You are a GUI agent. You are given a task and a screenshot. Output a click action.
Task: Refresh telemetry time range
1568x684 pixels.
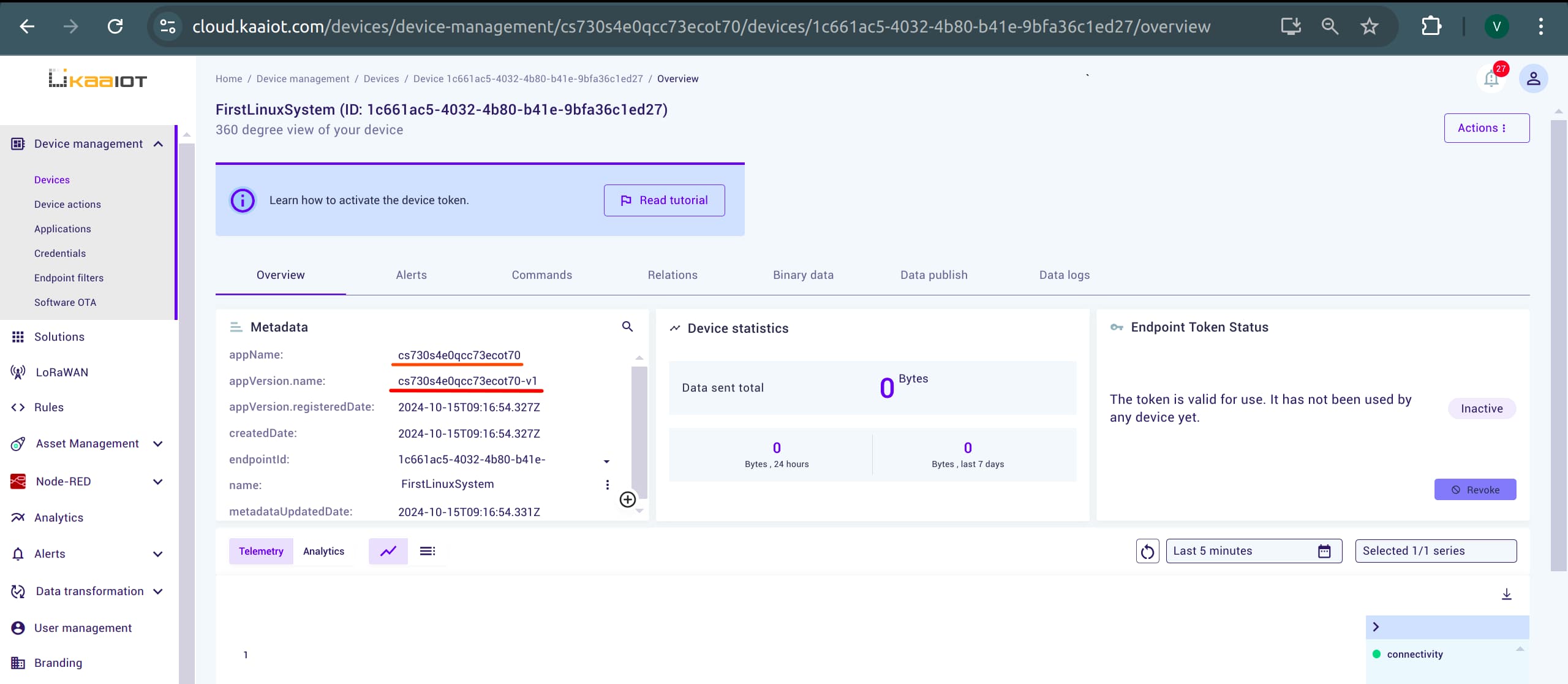tap(1147, 551)
